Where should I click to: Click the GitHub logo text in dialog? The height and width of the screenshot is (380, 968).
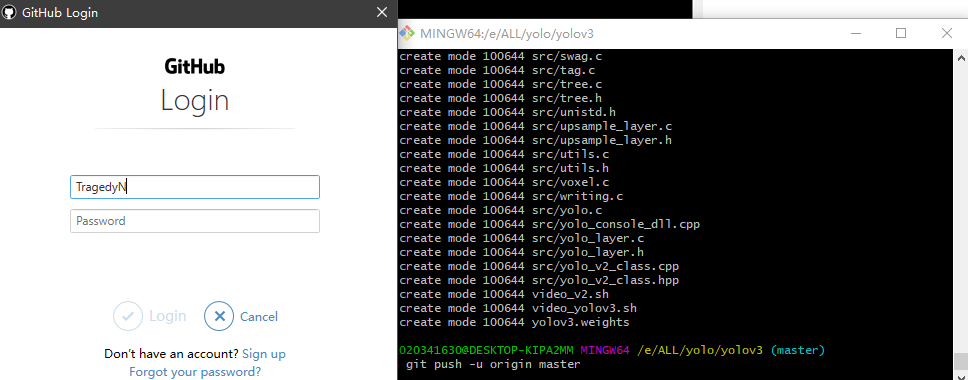click(x=195, y=66)
